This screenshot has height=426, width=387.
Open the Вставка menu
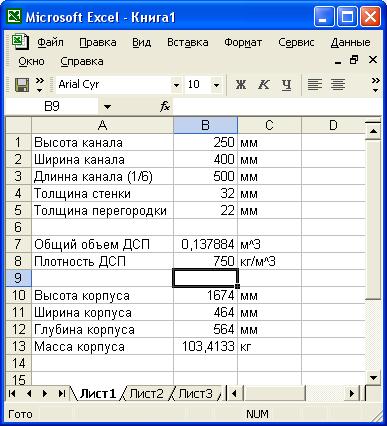click(x=188, y=42)
